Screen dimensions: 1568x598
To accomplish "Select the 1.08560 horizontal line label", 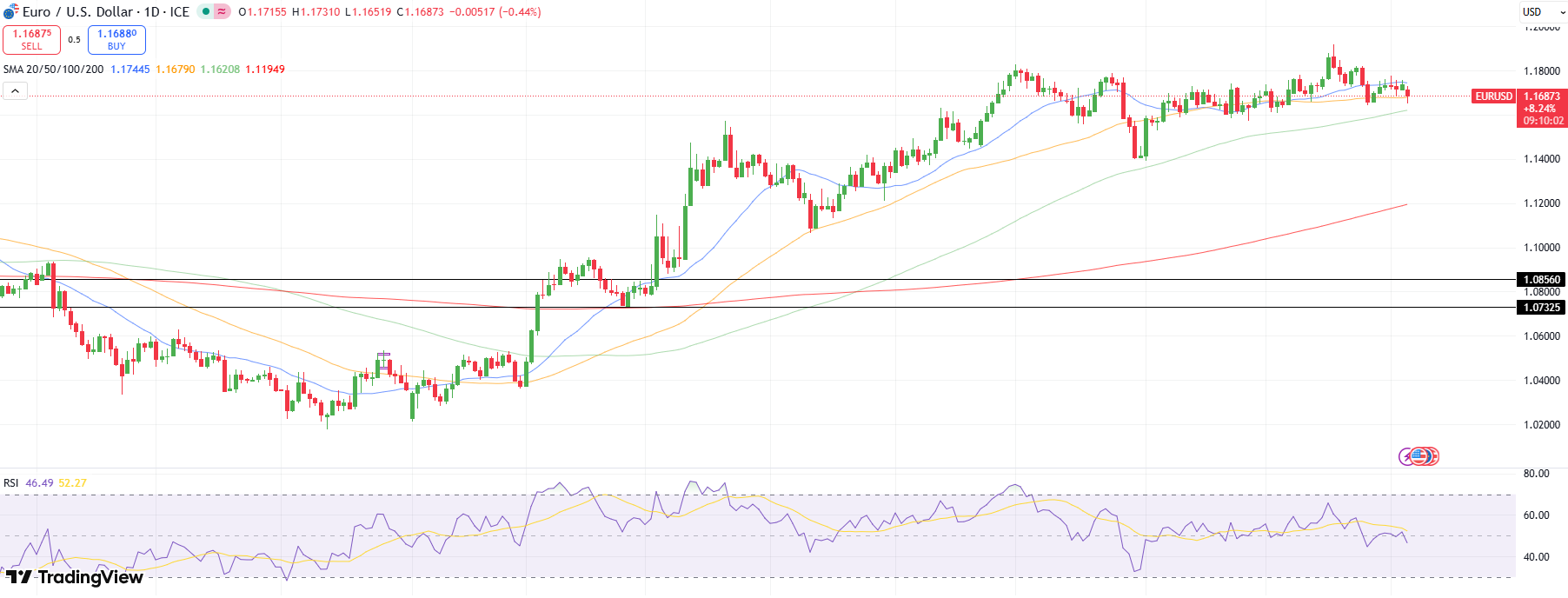I will coord(1541,280).
